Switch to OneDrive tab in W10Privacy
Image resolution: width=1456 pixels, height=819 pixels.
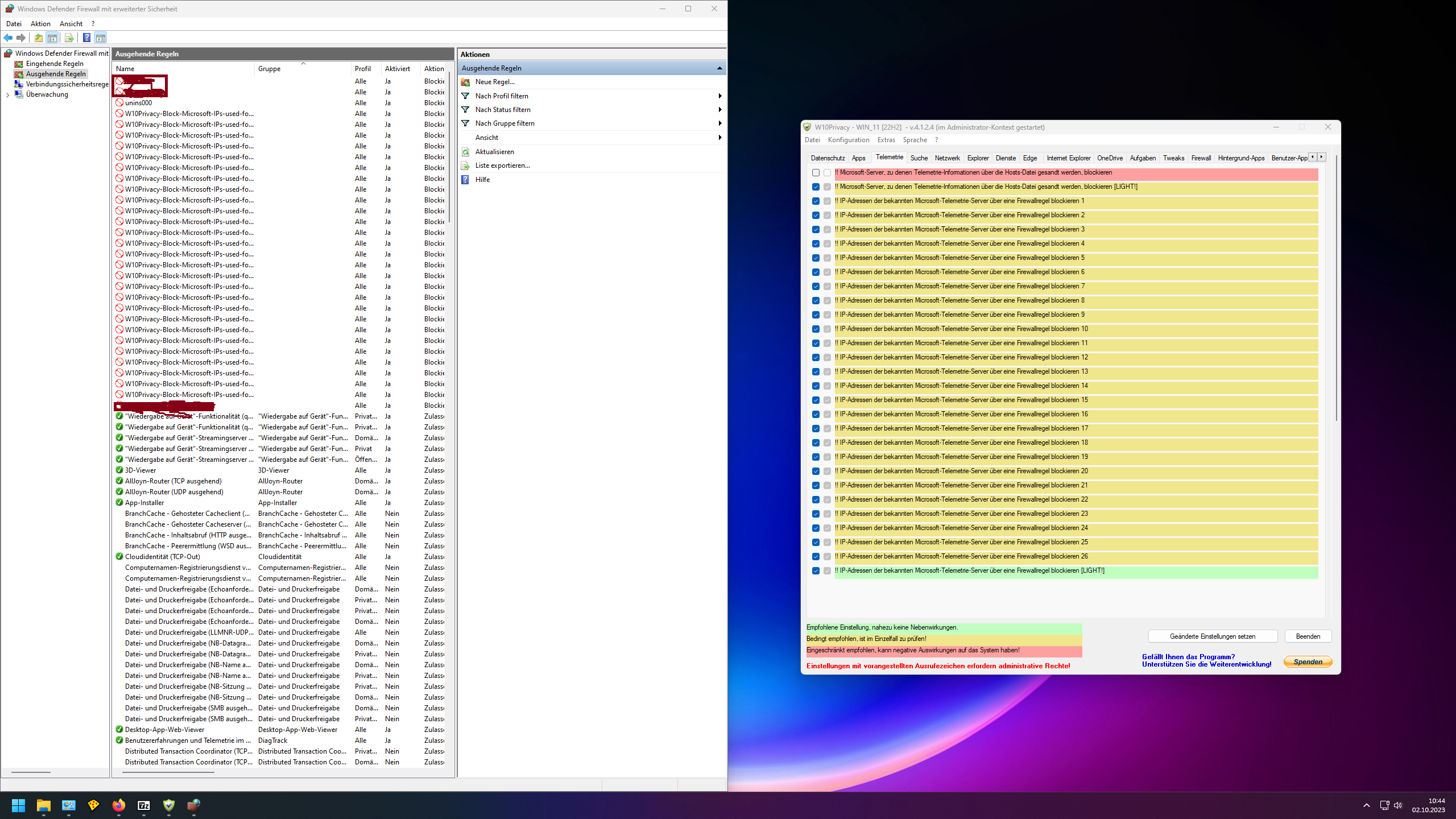click(1110, 158)
